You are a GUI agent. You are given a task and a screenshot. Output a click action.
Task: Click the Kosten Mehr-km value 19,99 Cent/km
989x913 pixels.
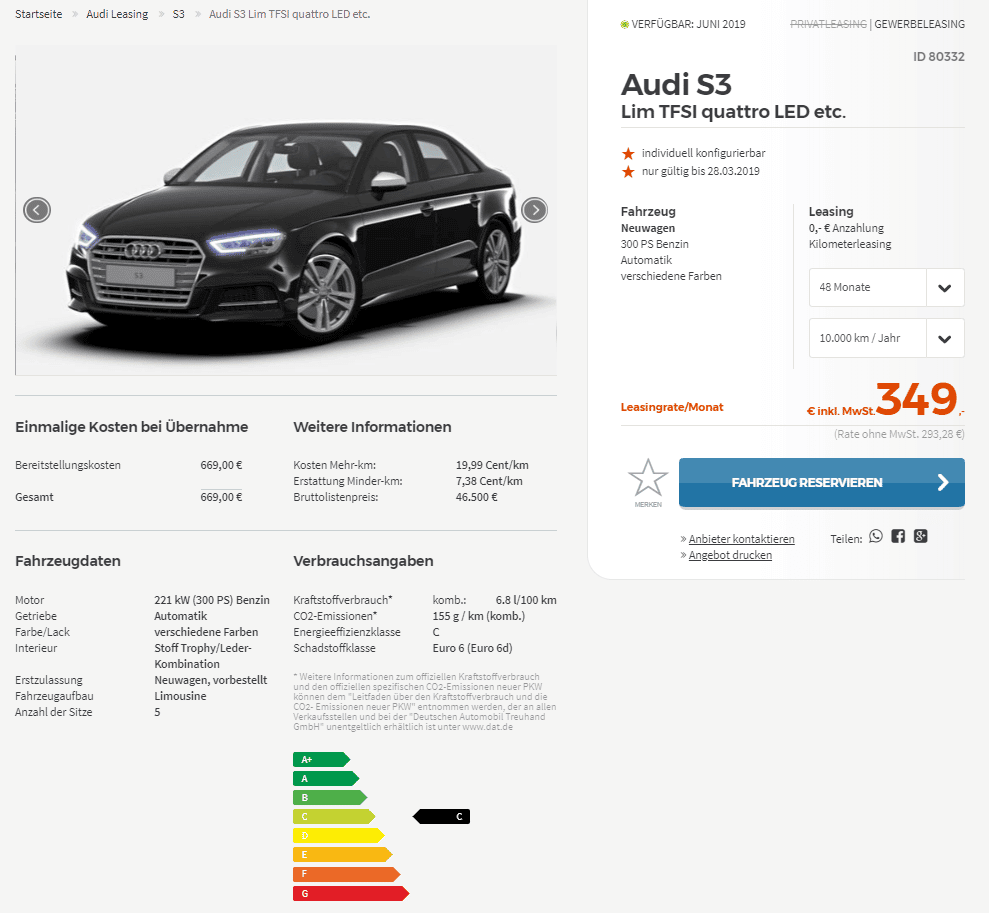(x=492, y=465)
